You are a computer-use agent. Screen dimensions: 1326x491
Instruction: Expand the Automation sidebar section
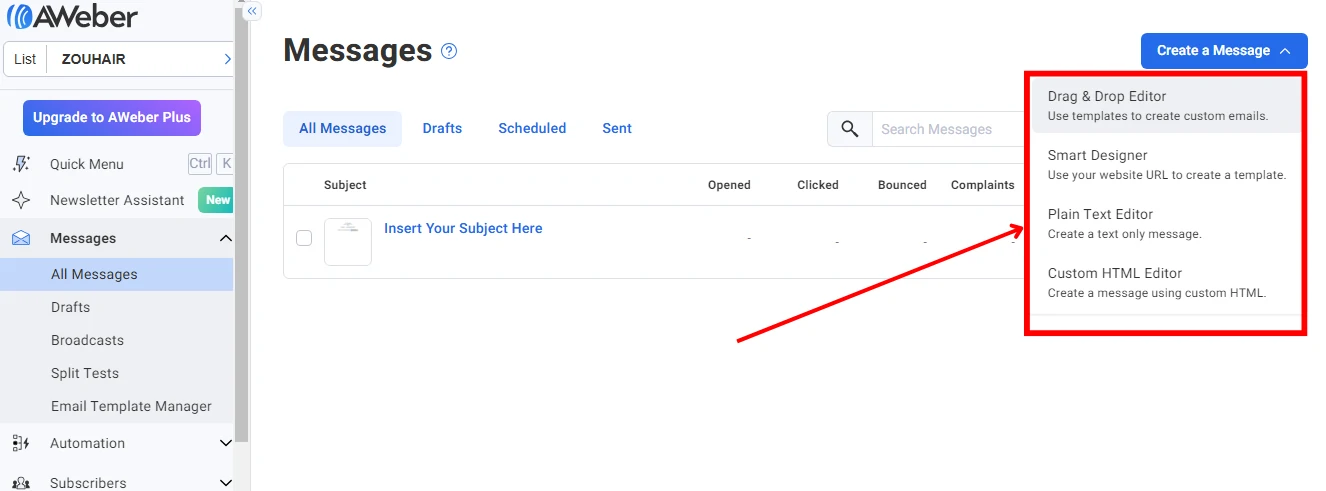(225, 443)
